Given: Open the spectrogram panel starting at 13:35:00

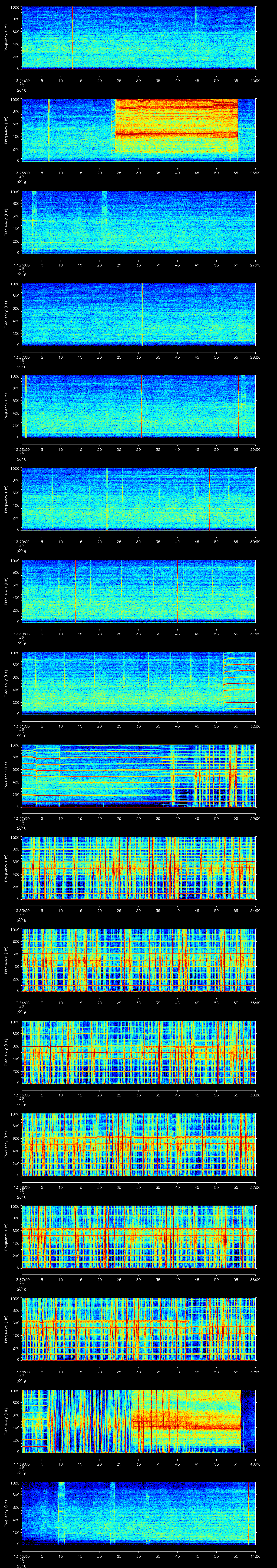Looking at the screenshot, I should click(139, 1052).
